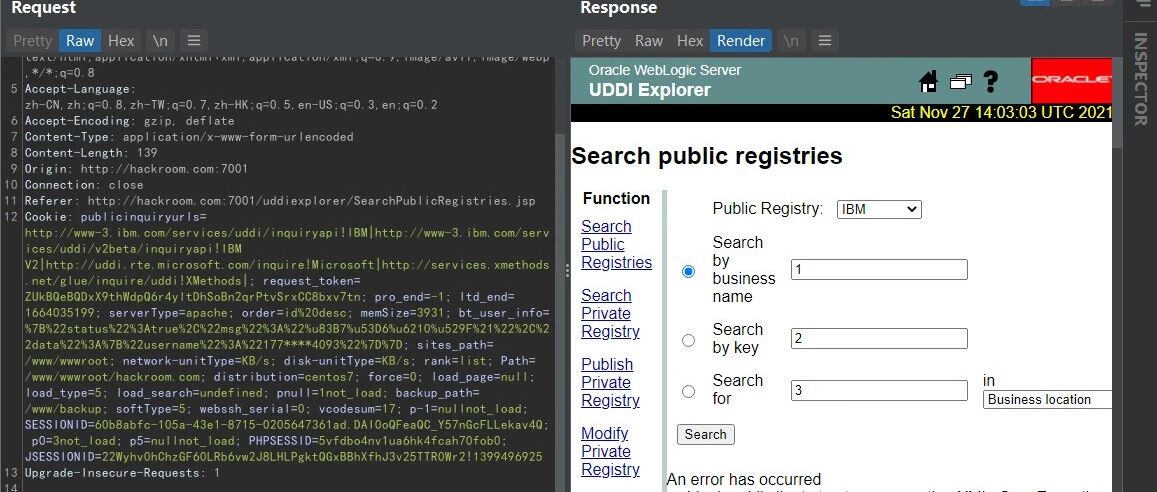Viewport: 1157px width, 492px height.
Task: Click the 'Upgrade-Insecure-Requests: 1' line
Action: tap(122, 473)
